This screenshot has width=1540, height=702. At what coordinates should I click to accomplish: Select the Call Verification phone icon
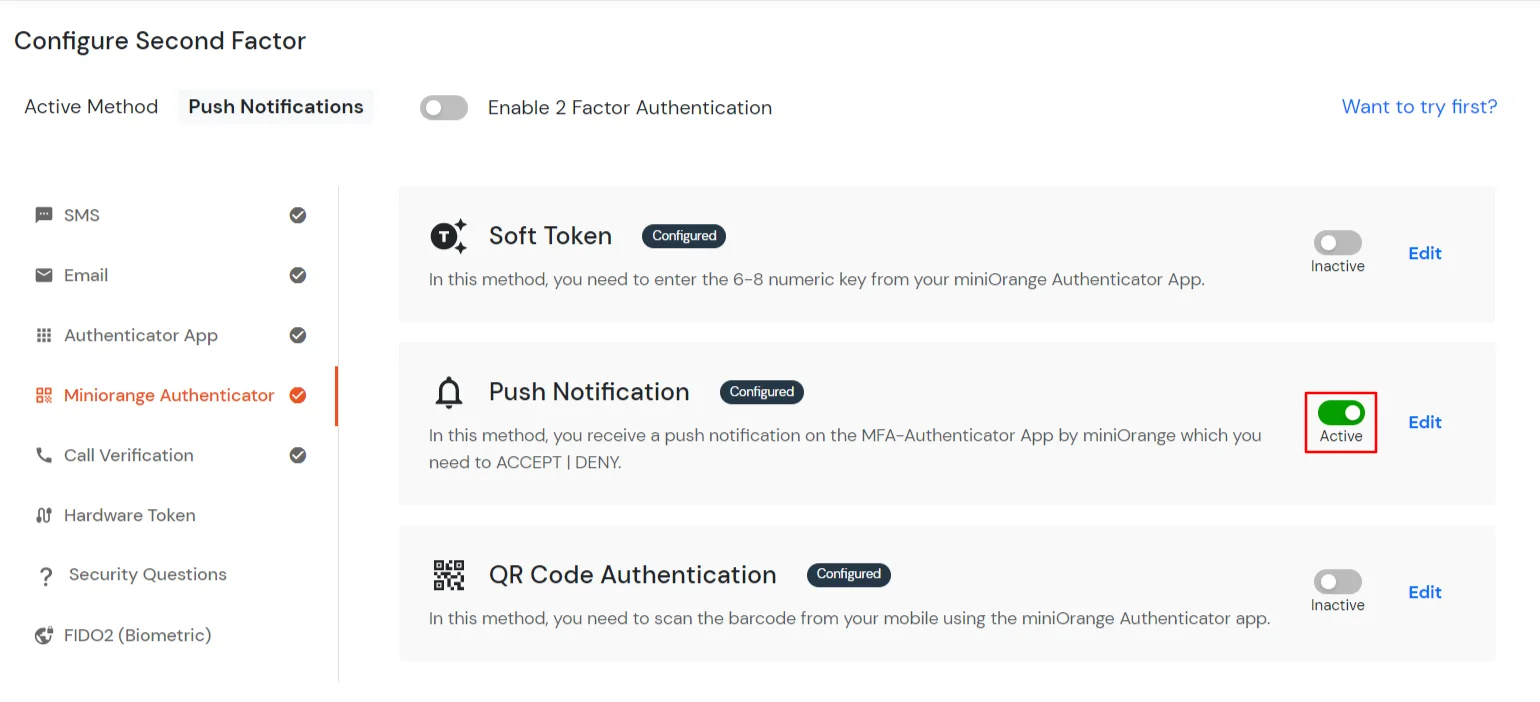(43, 455)
